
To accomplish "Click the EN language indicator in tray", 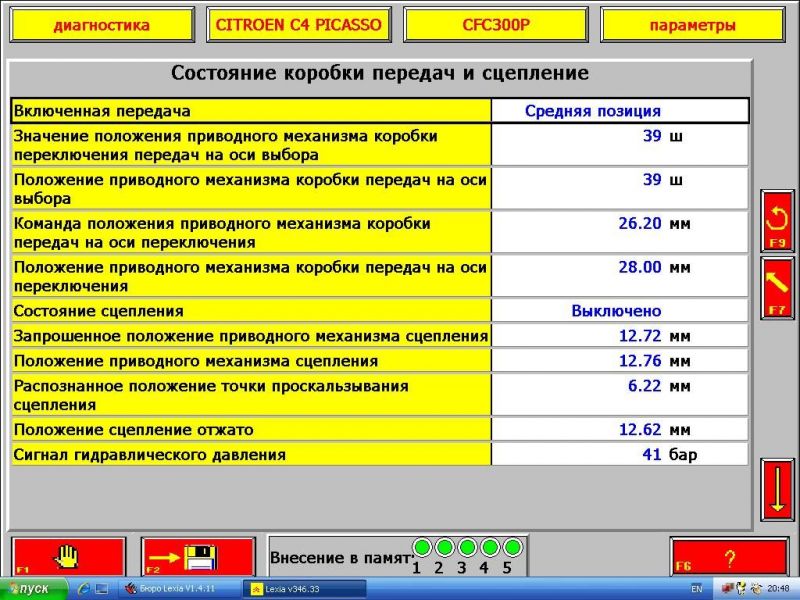I will pyautogui.click(x=696, y=589).
